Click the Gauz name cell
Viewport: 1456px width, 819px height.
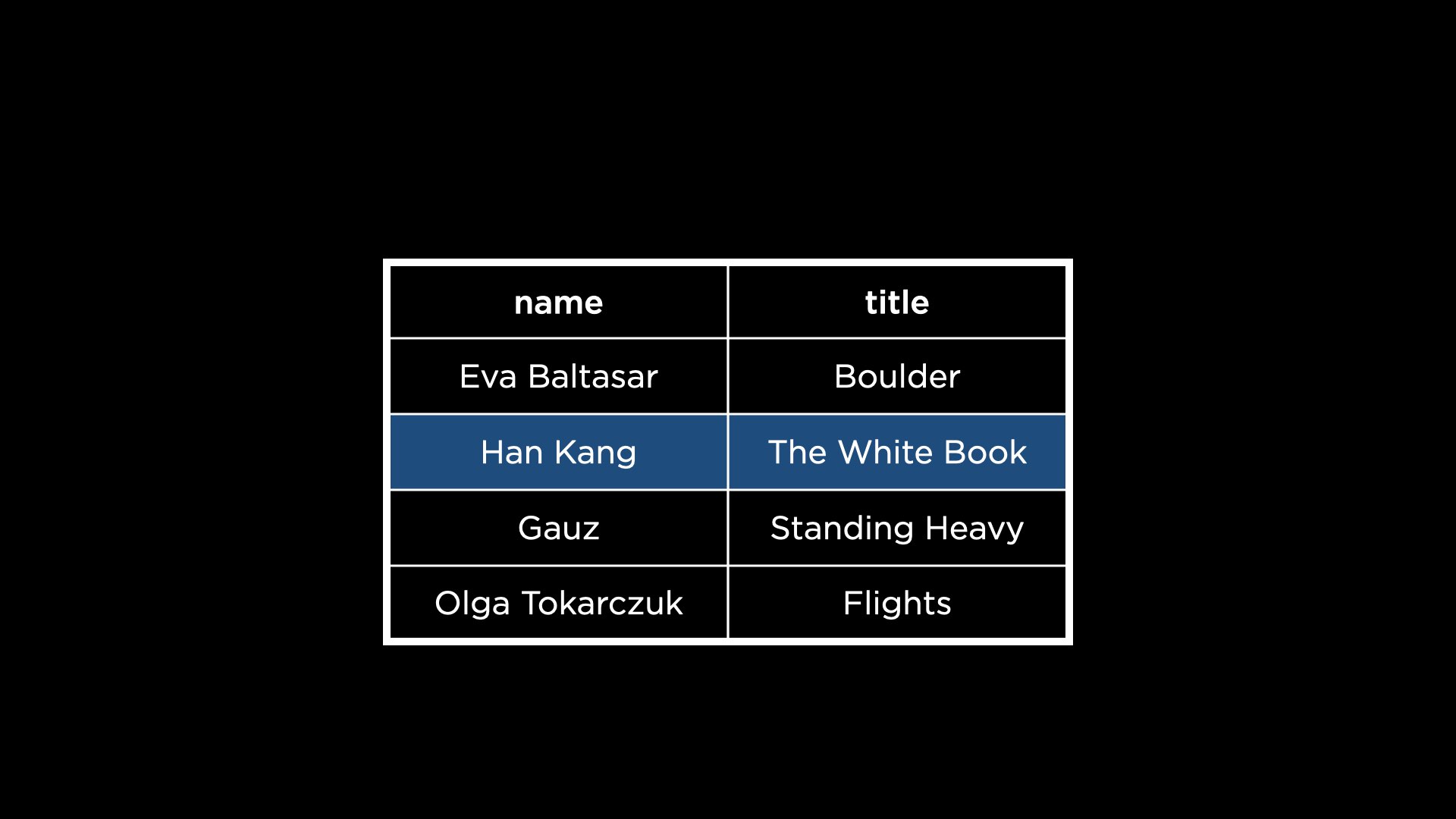pyautogui.click(x=557, y=527)
